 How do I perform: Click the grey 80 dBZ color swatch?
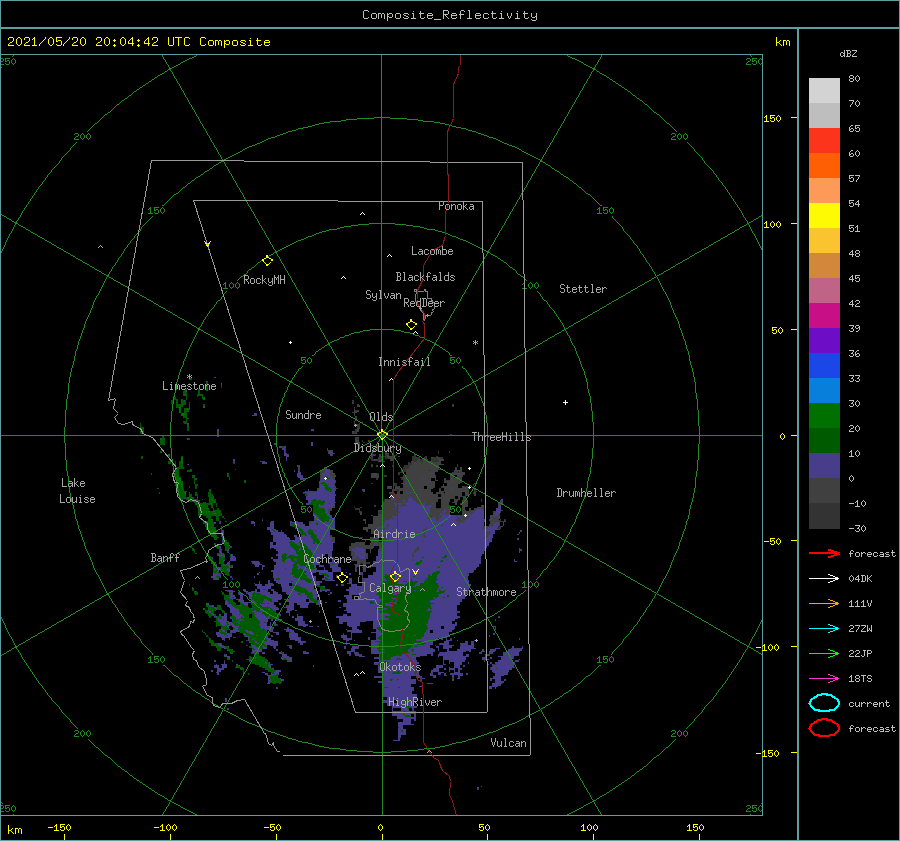(x=824, y=90)
